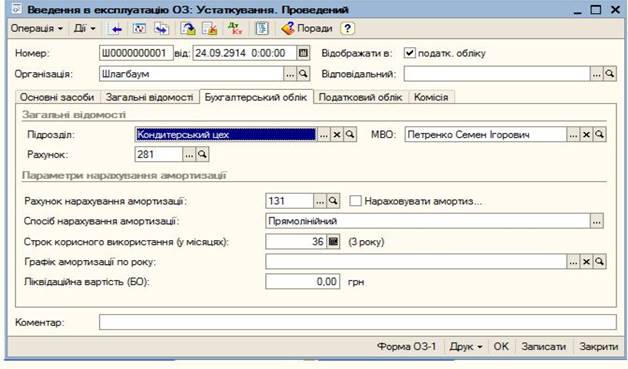Switch to the Основні засоби tab
This screenshot has height=369, width=628.
pyautogui.click(x=57, y=97)
